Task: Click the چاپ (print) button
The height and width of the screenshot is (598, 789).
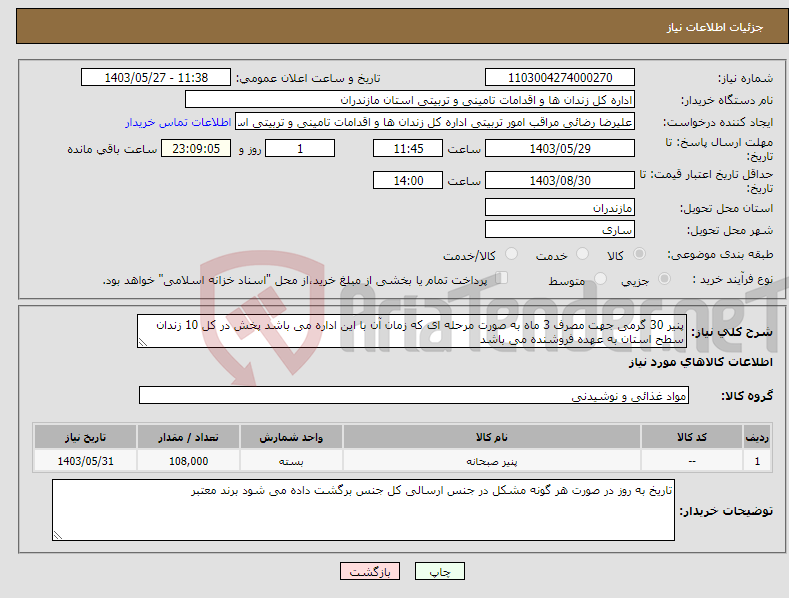Action: click(439, 571)
